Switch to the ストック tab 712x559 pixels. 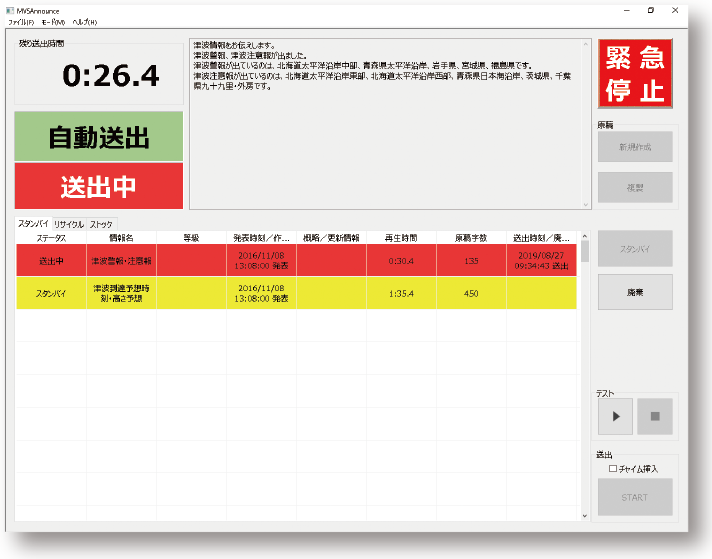(102, 224)
